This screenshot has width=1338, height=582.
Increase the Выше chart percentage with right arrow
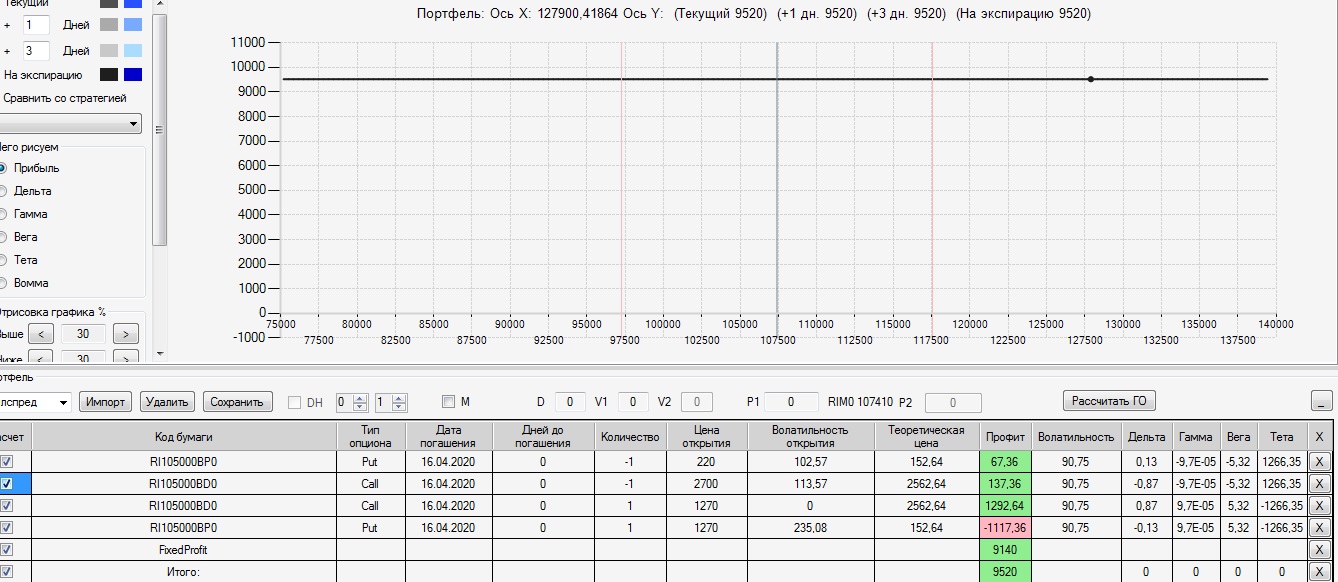(126, 334)
